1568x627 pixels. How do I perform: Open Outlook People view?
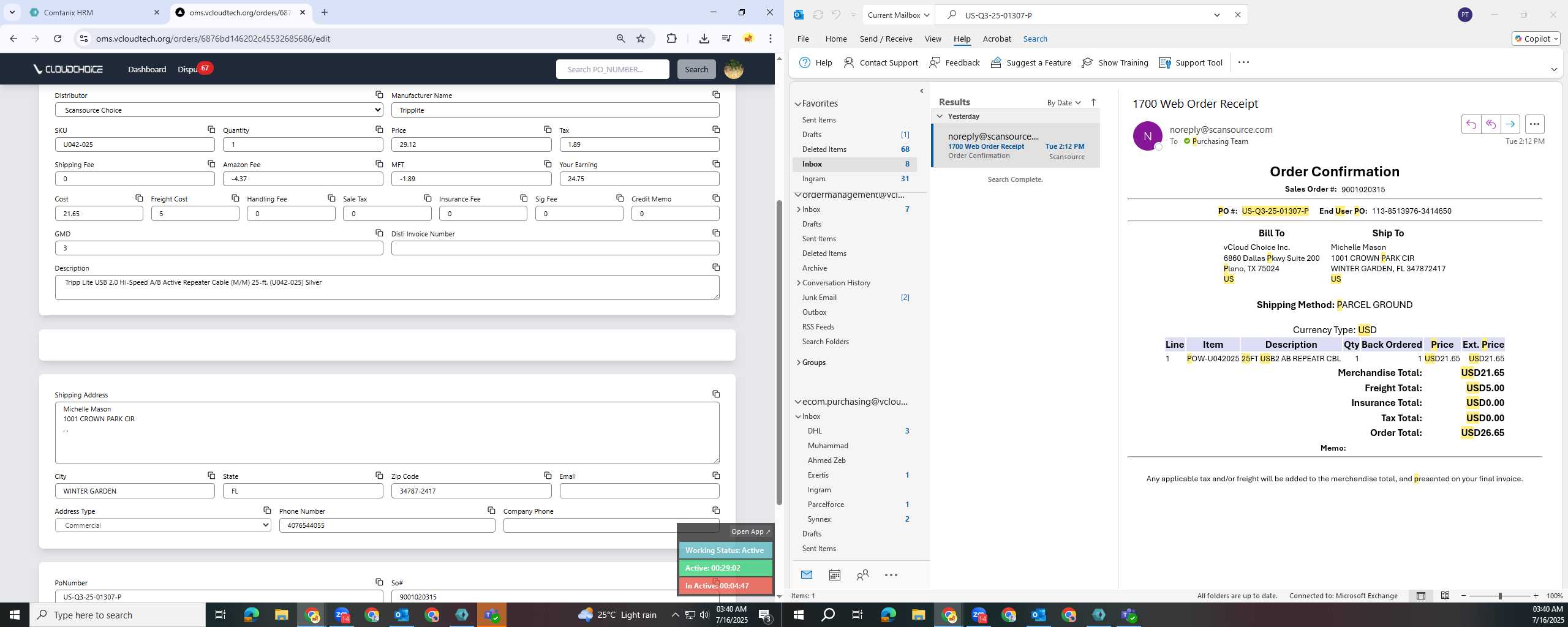[x=862, y=574]
